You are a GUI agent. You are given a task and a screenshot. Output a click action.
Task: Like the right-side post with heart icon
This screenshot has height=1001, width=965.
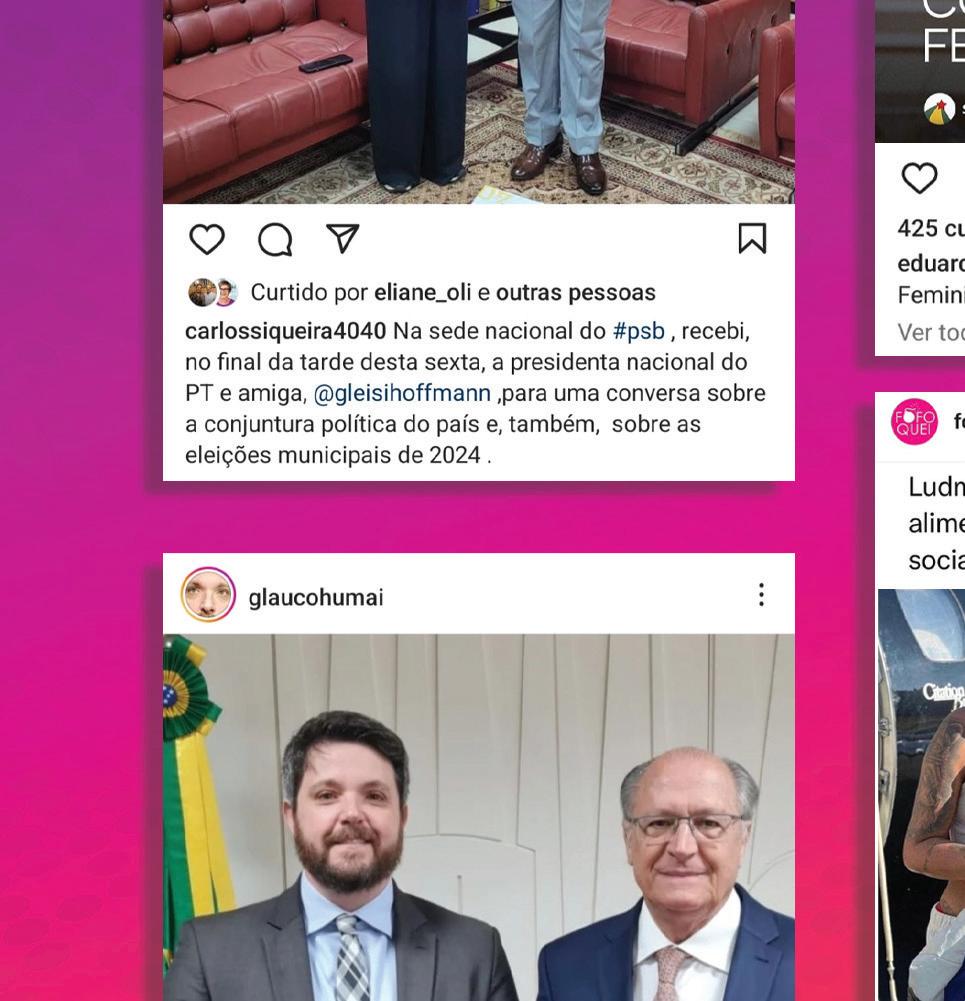click(x=919, y=177)
